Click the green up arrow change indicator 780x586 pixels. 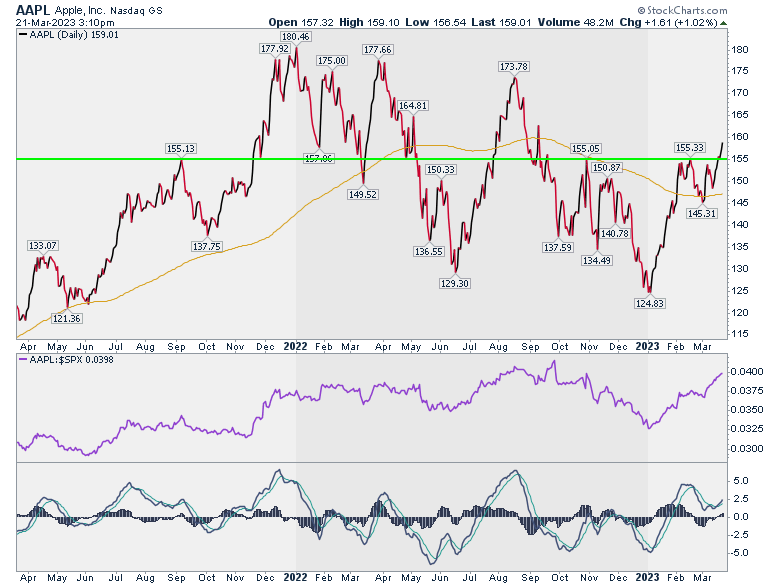coord(724,23)
